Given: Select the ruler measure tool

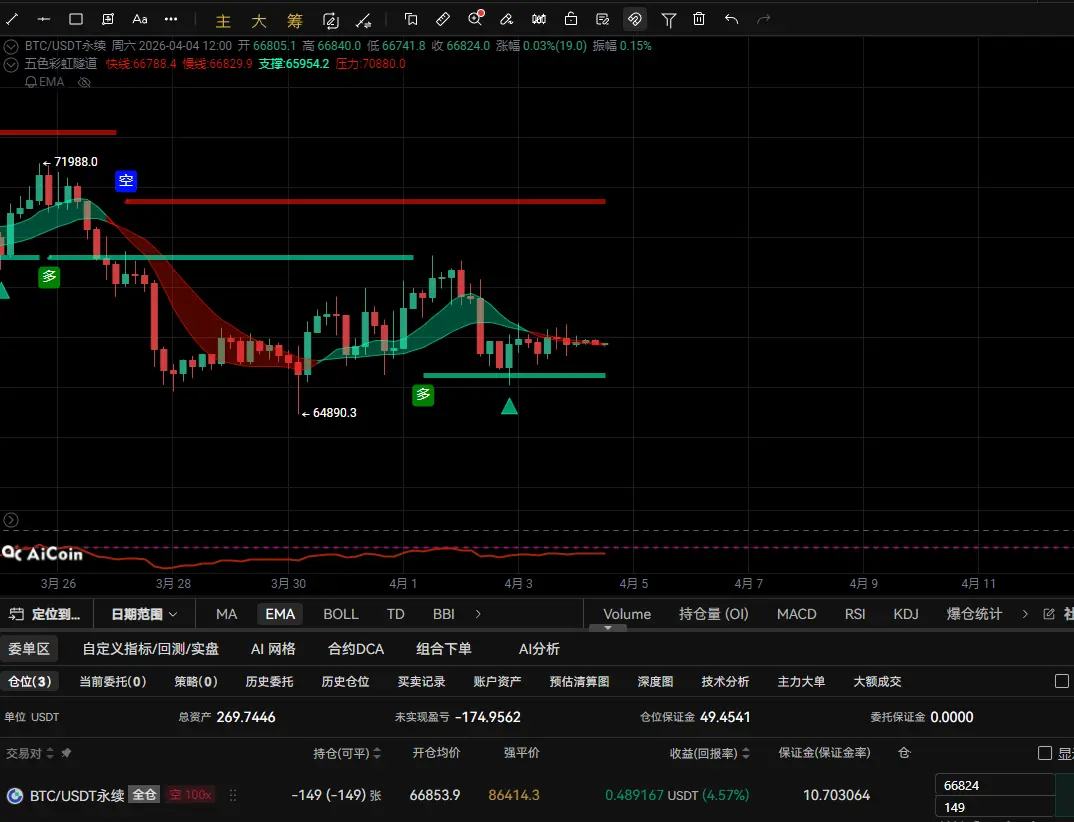Looking at the screenshot, I should [443, 19].
